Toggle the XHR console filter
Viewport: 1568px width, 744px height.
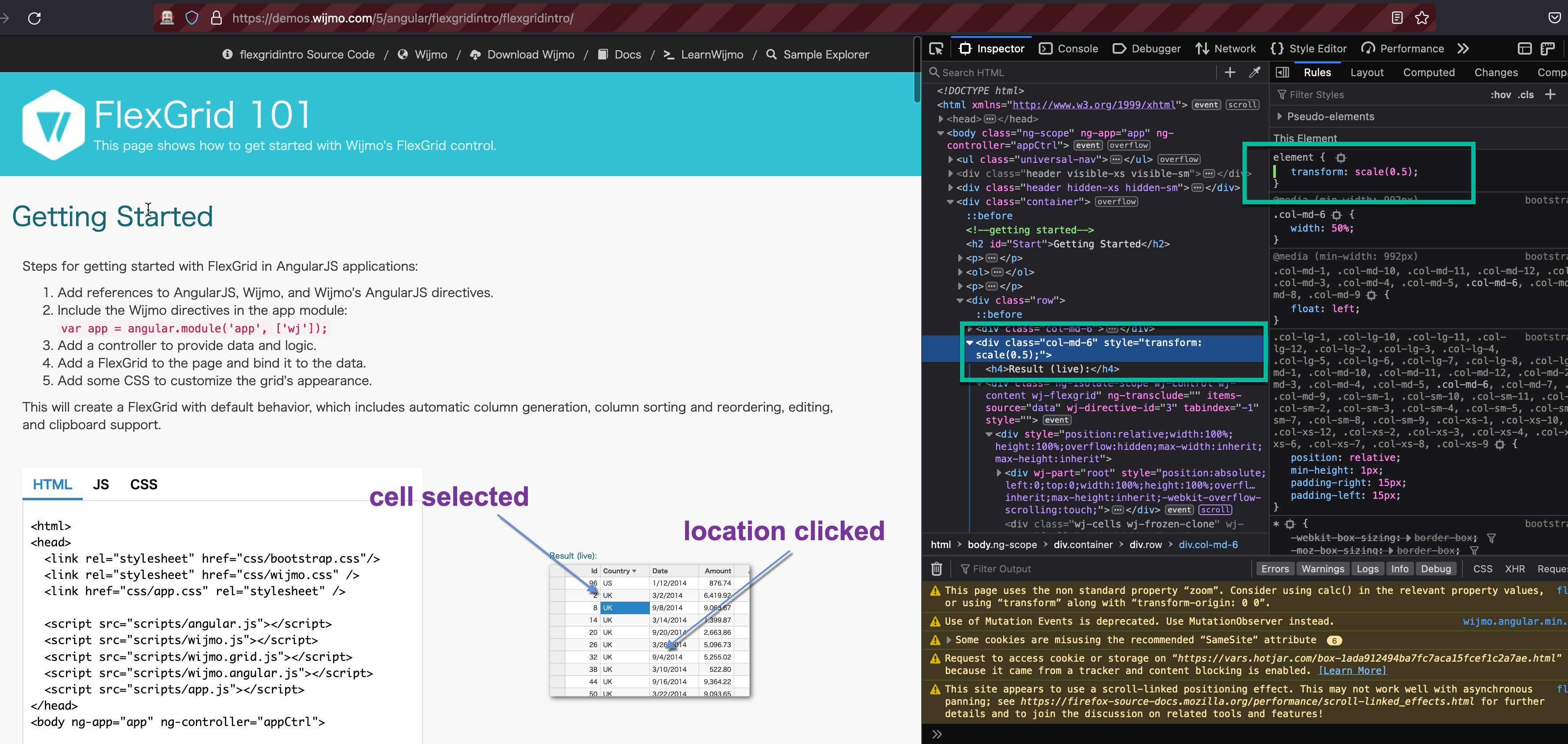point(1514,569)
